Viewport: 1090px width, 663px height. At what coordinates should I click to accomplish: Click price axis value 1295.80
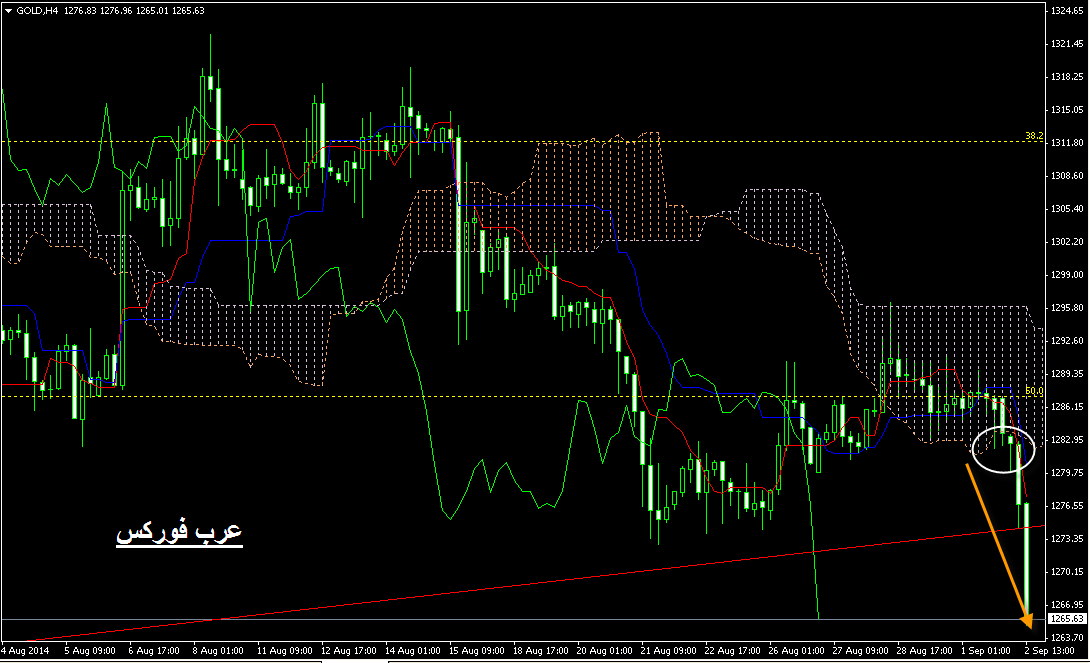click(1067, 308)
